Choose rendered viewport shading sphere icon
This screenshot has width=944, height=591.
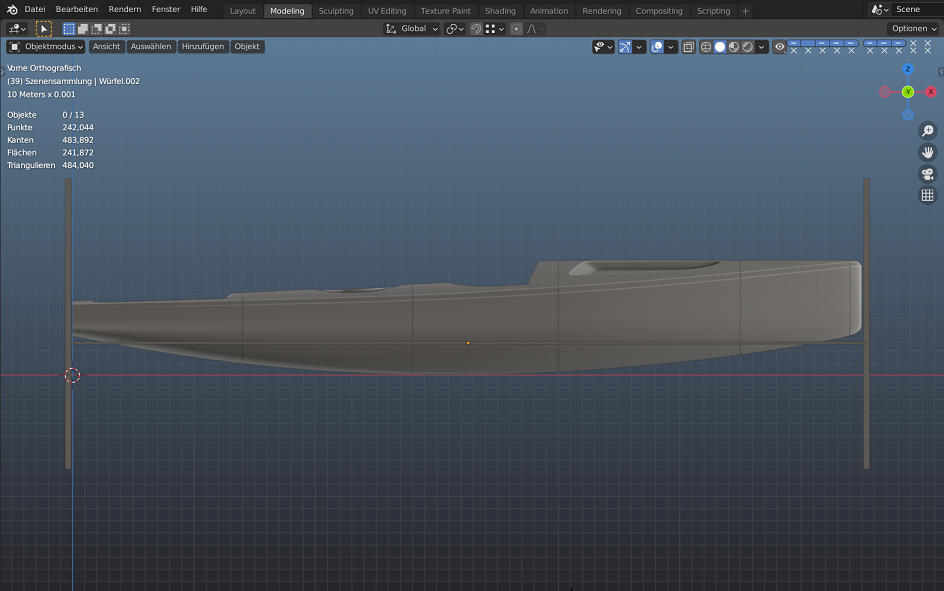[747, 47]
